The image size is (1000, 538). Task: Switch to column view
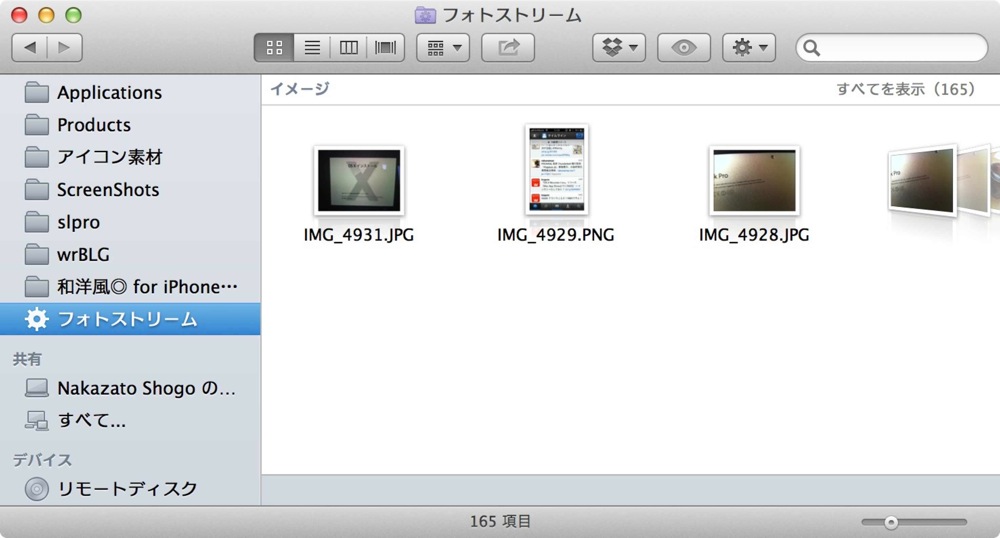349,48
